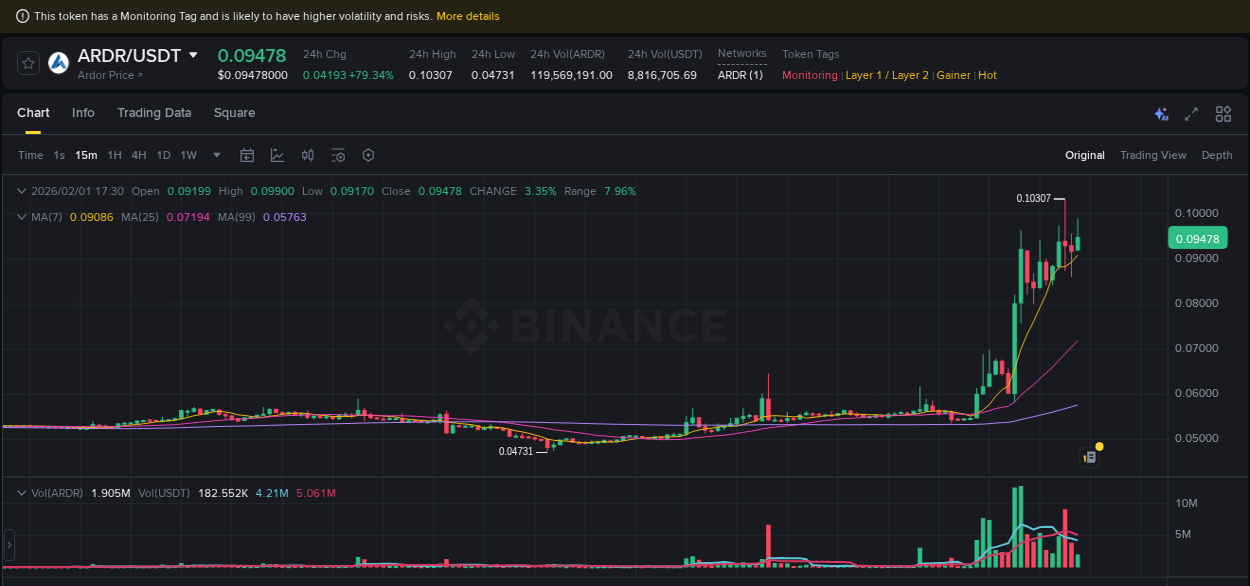
Task: Click the Monitoring token tag
Action: coord(809,75)
